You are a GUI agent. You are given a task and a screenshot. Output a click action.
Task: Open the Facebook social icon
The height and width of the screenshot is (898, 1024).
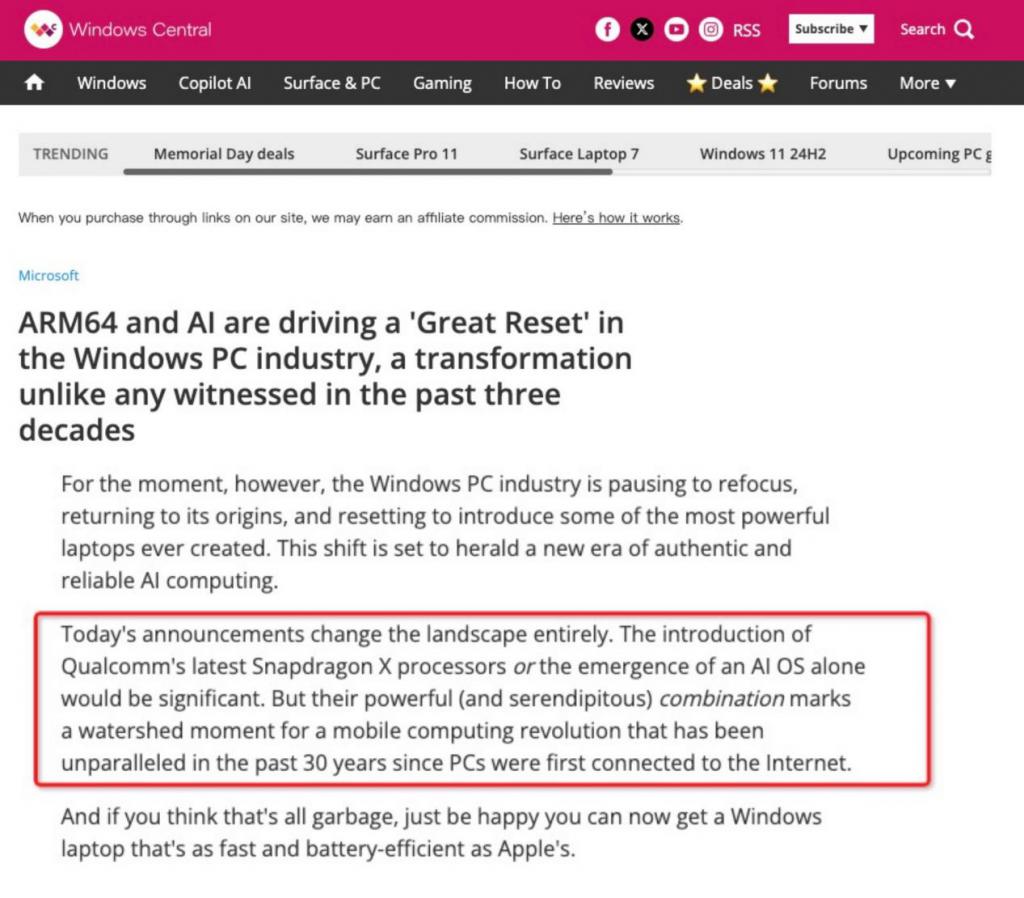[607, 29]
